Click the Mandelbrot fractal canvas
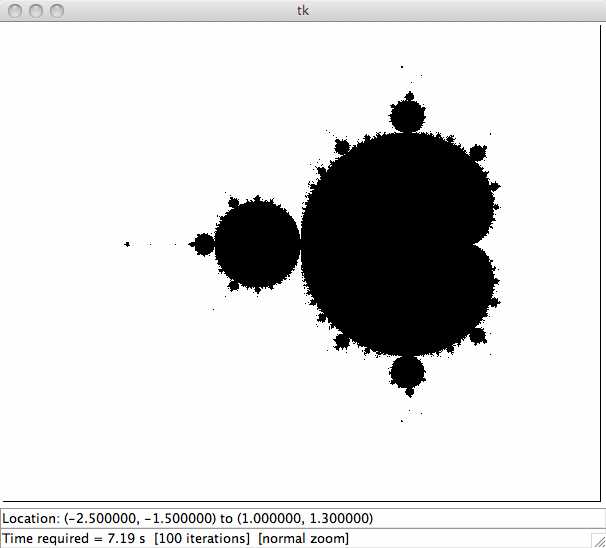 (301, 263)
